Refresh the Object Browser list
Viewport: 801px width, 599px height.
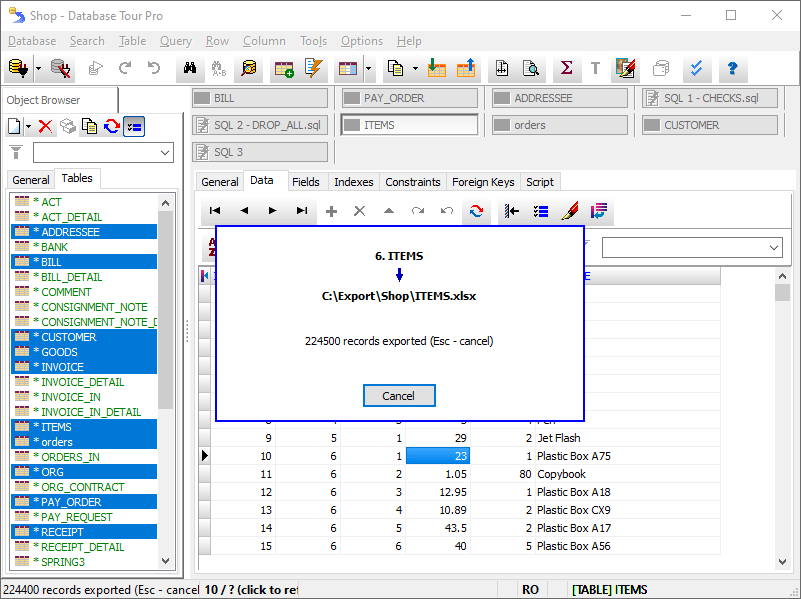pyautogui.click(x=111, y=126)
